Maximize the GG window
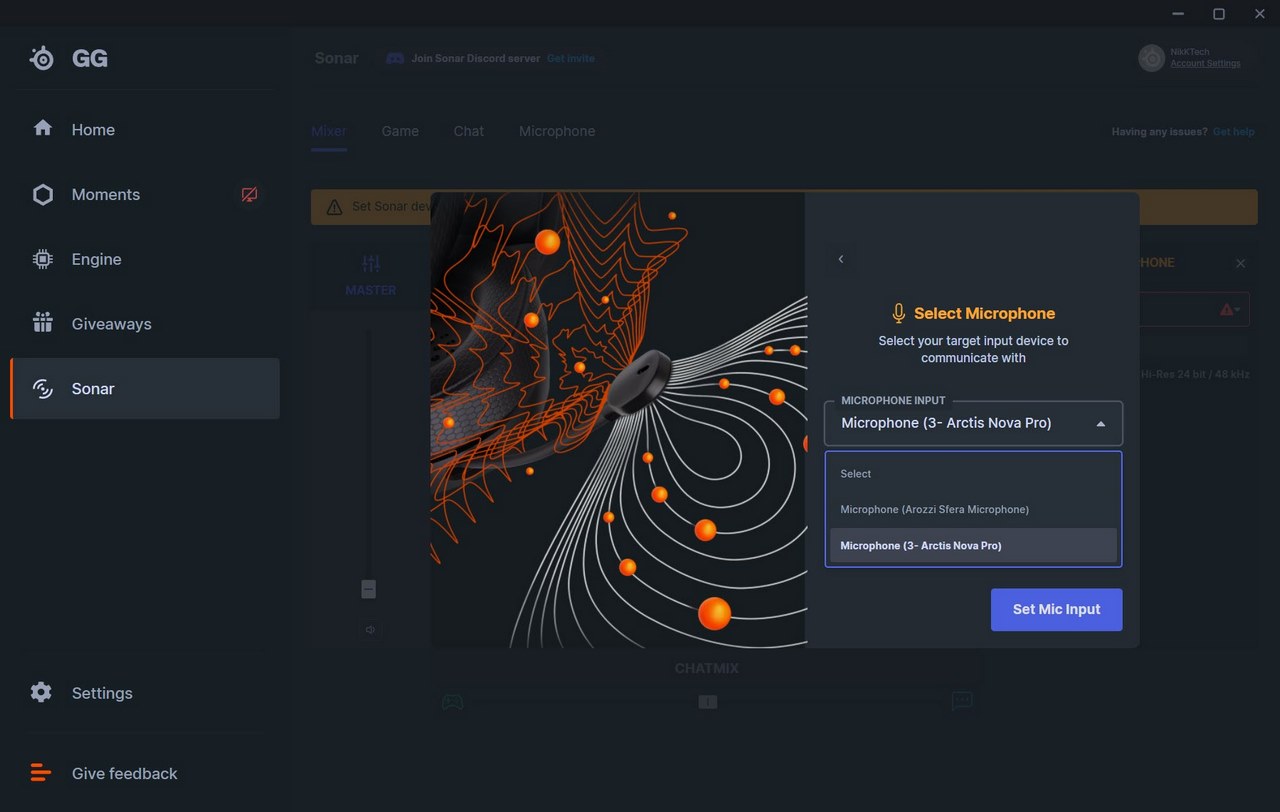 click(1219, 14)
